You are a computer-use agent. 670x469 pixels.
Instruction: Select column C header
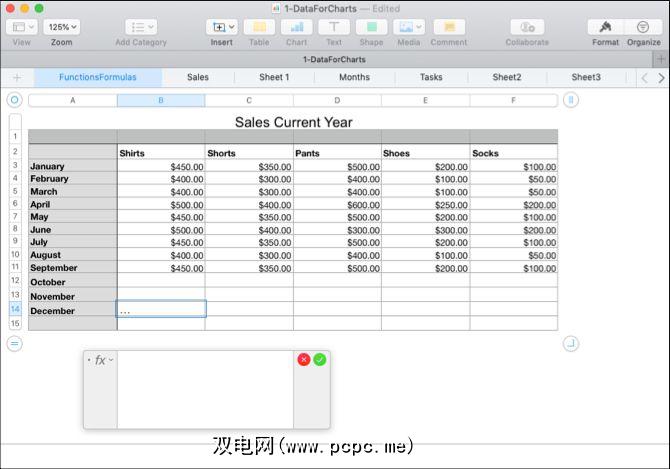(249, 100)
